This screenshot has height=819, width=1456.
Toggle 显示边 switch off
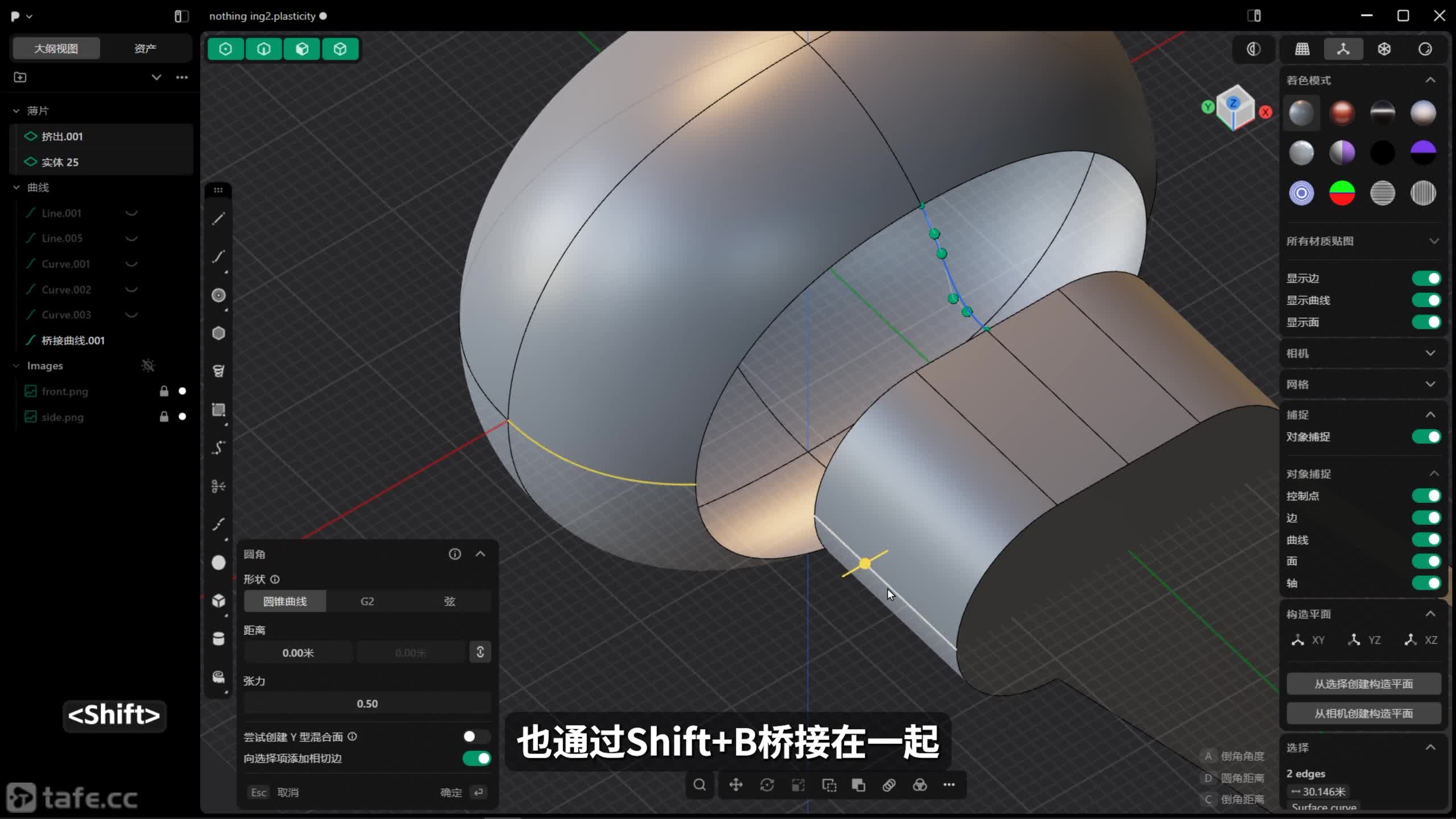(1426, 278)
